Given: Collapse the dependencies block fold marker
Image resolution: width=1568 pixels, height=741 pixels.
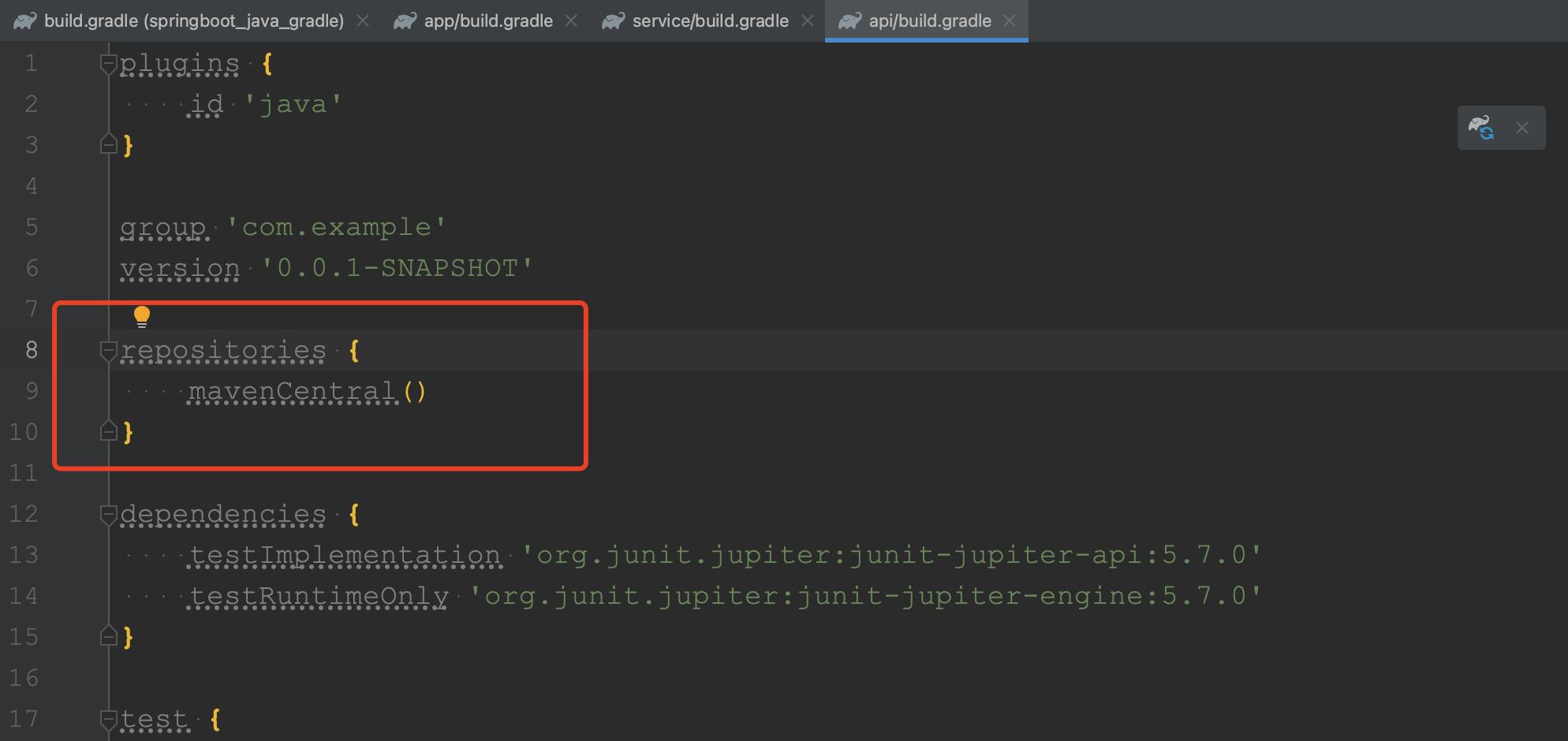Looking at the screenshot, I should pyautogui.click(x=109, y=514).
